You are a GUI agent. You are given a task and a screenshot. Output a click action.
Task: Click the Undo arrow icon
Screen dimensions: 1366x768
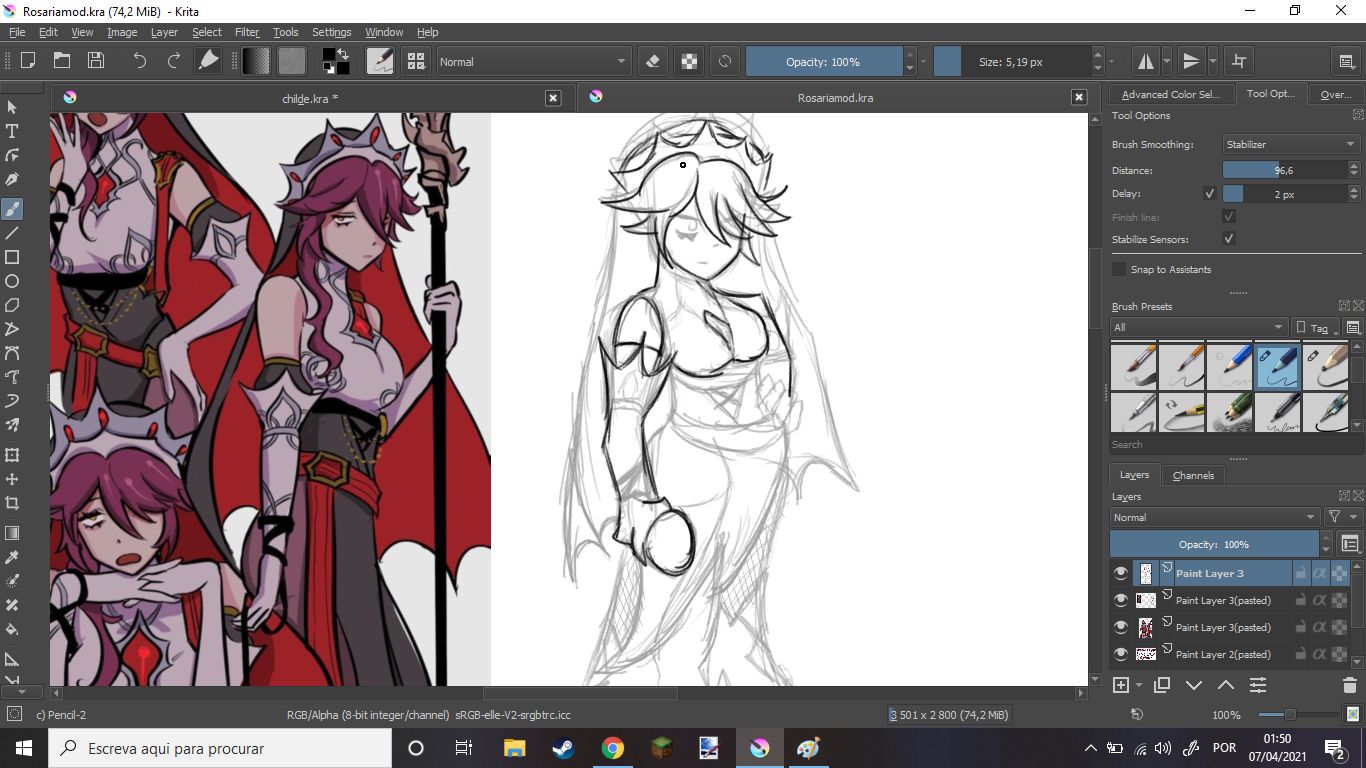tap(140, 61)
